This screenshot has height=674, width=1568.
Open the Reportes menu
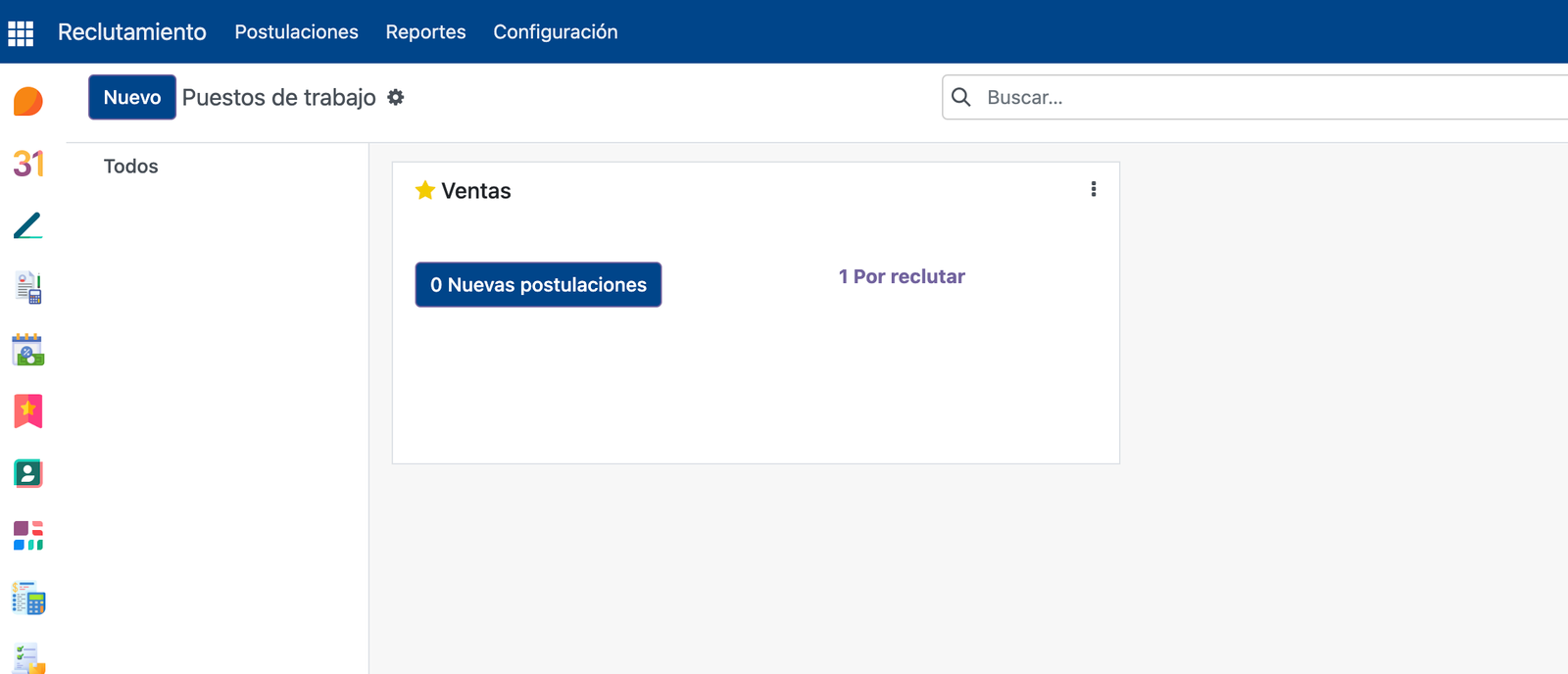[x=425, y=32]
